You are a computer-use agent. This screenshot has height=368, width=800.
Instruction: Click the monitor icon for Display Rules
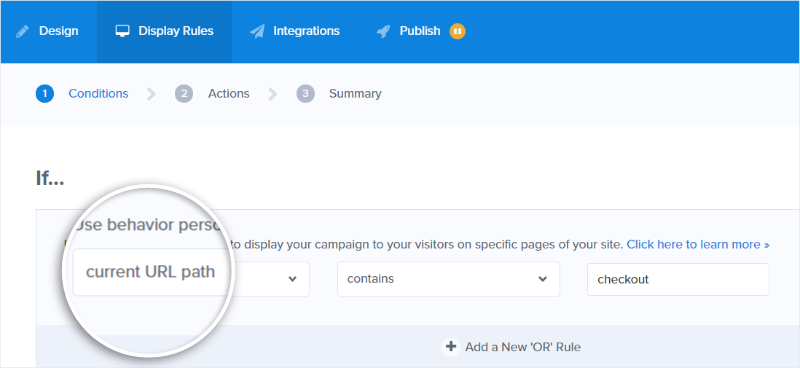[122, 31]
